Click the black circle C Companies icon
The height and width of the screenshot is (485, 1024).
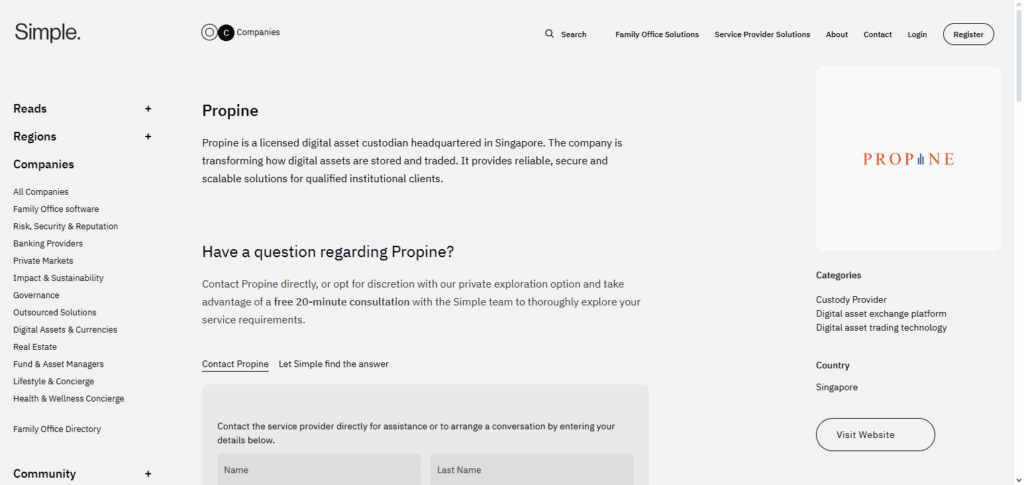[x=226, y=33]
